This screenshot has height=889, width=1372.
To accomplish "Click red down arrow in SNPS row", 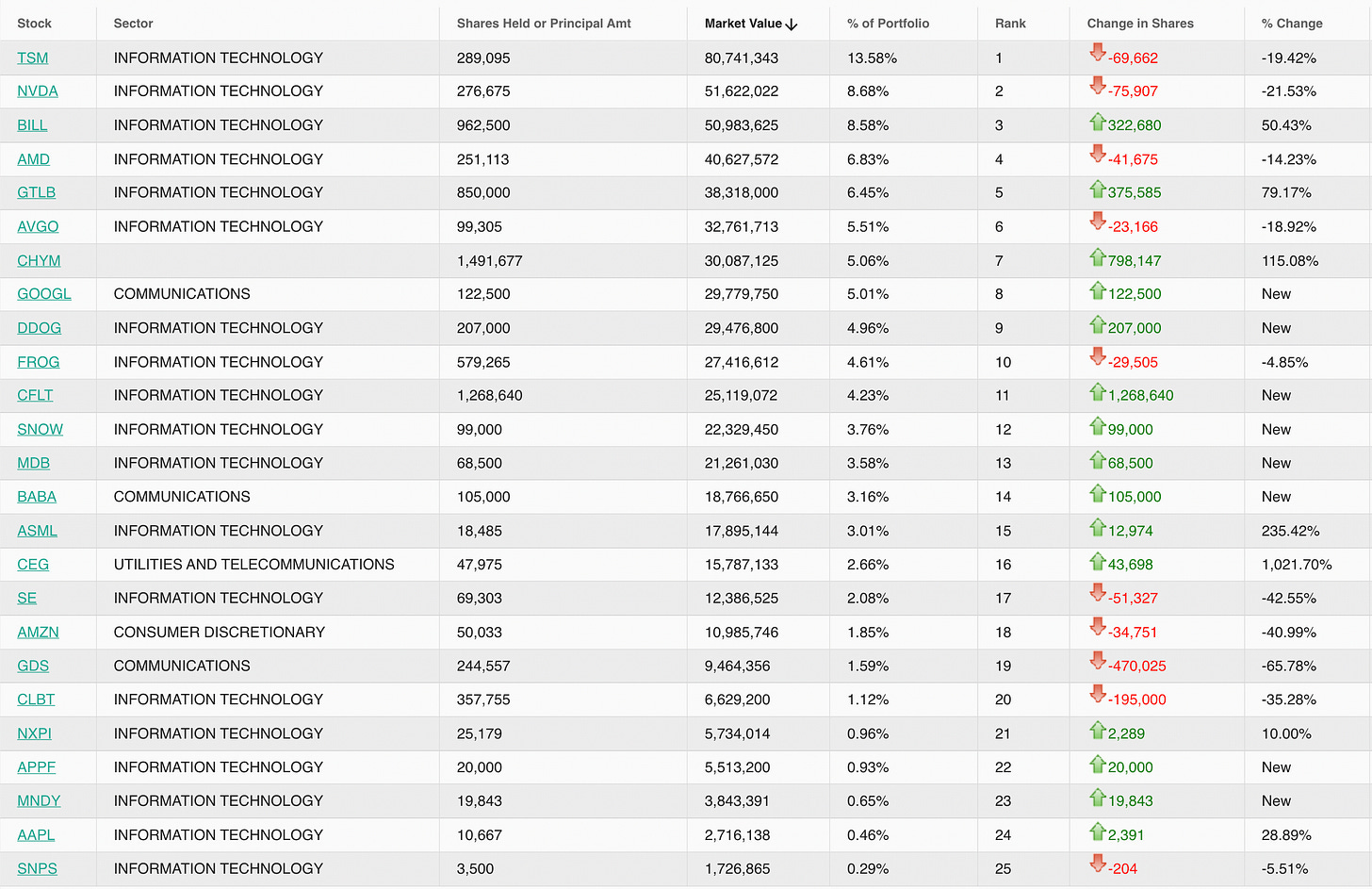I will tap(1097, 864).
